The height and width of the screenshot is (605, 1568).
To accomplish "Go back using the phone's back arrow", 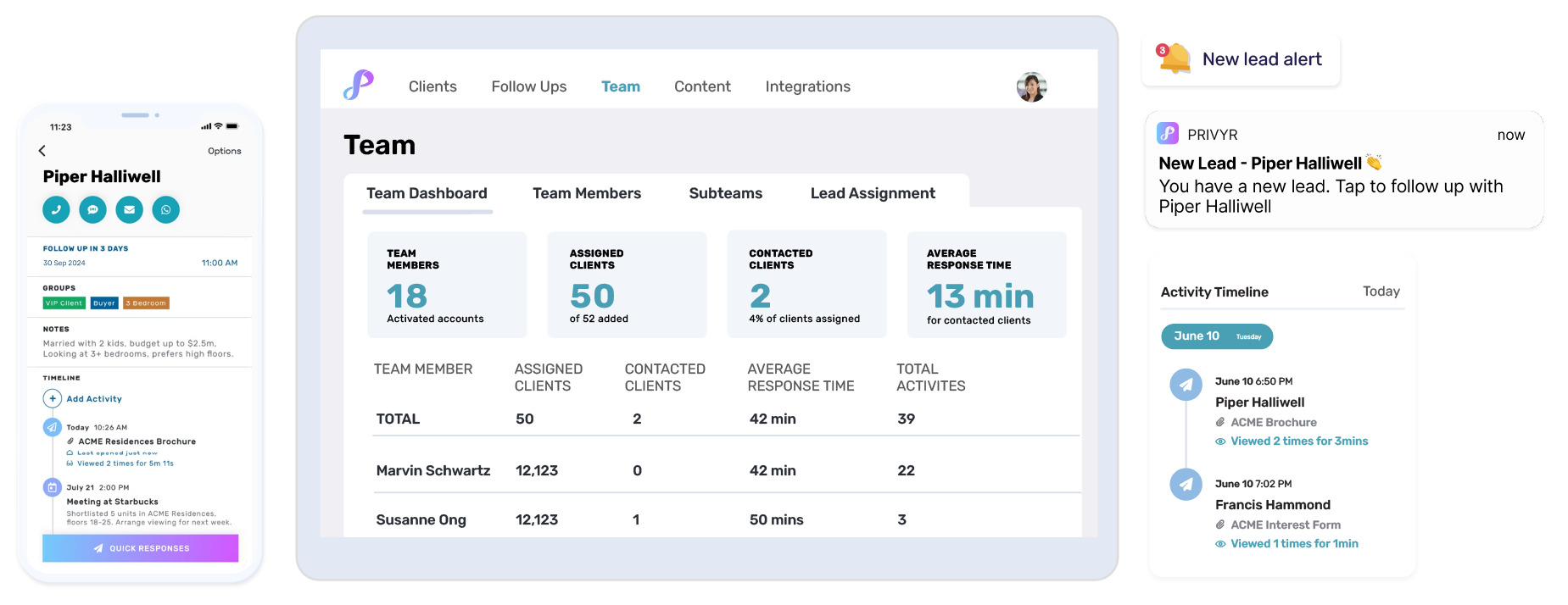I will click(x=42, y=151).
